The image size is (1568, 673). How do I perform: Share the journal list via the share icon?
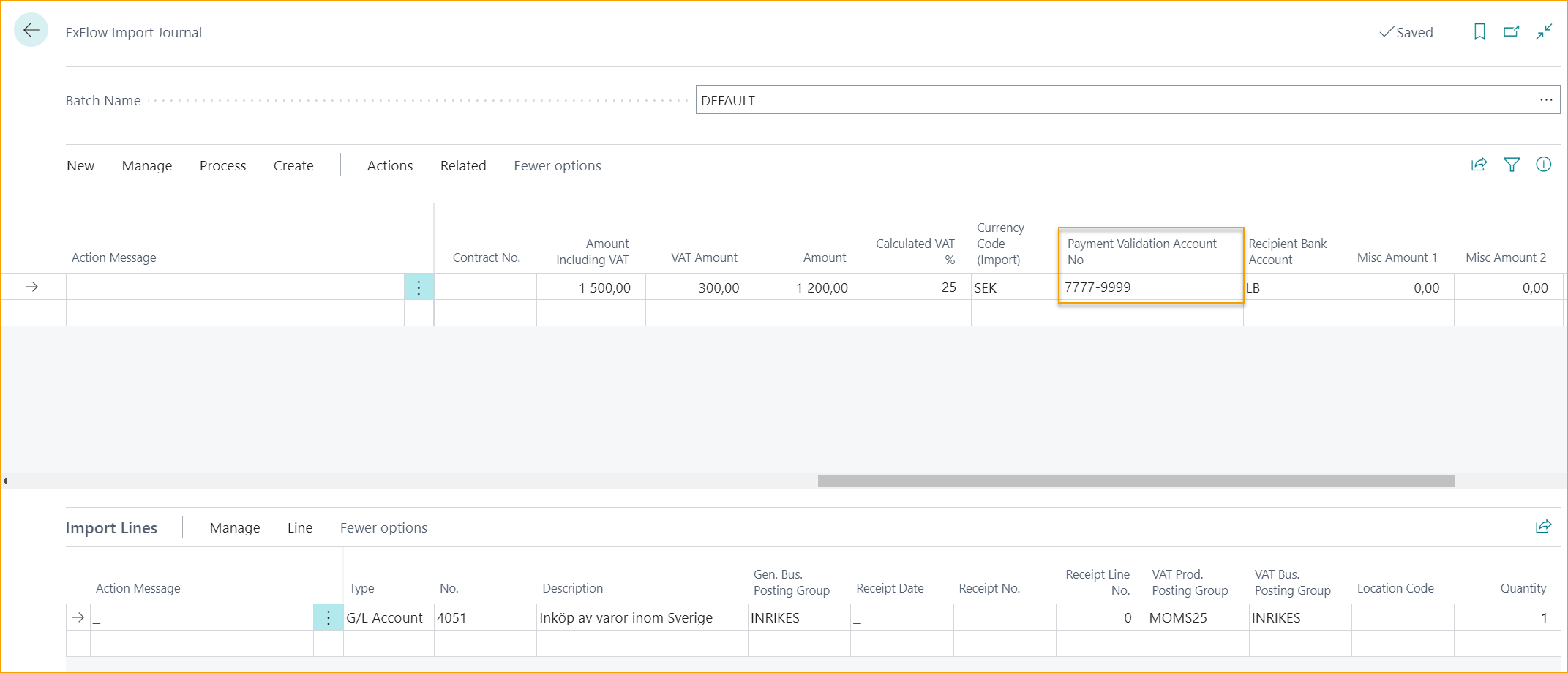pyautogui.click(x=1479, y=165)
